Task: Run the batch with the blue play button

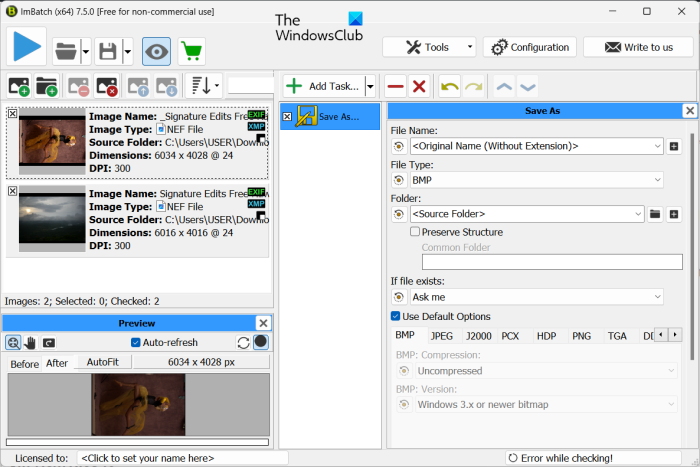Action: (26, 46)
